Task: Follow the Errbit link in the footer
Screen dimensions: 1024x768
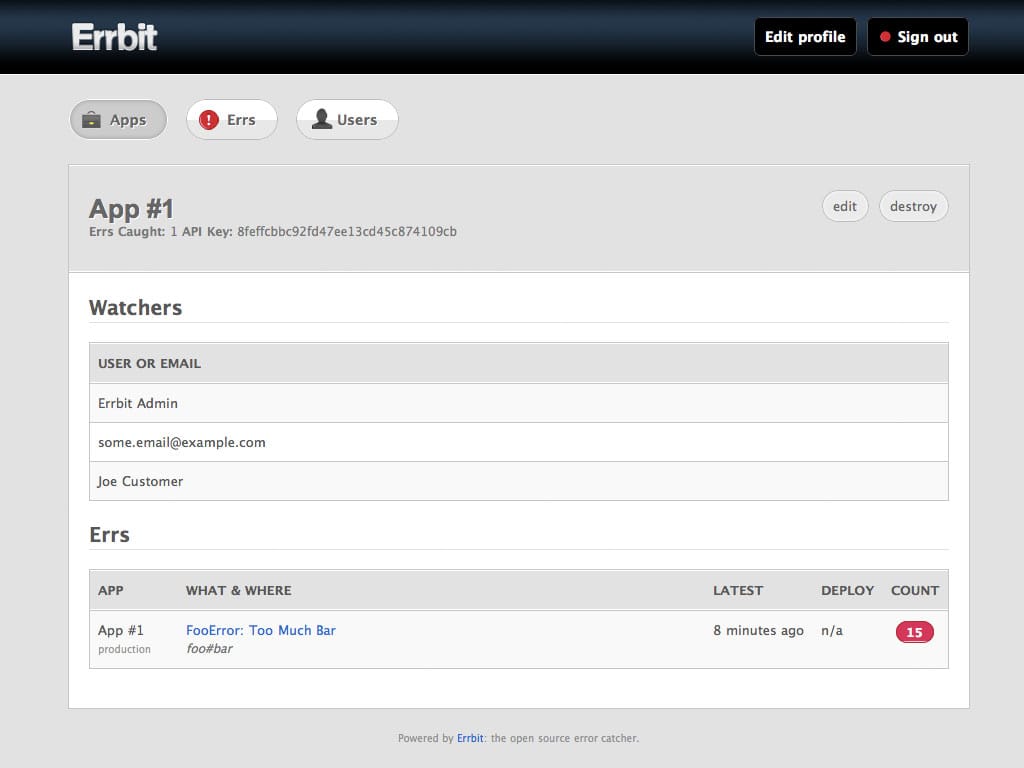Action: click(470, 738)
